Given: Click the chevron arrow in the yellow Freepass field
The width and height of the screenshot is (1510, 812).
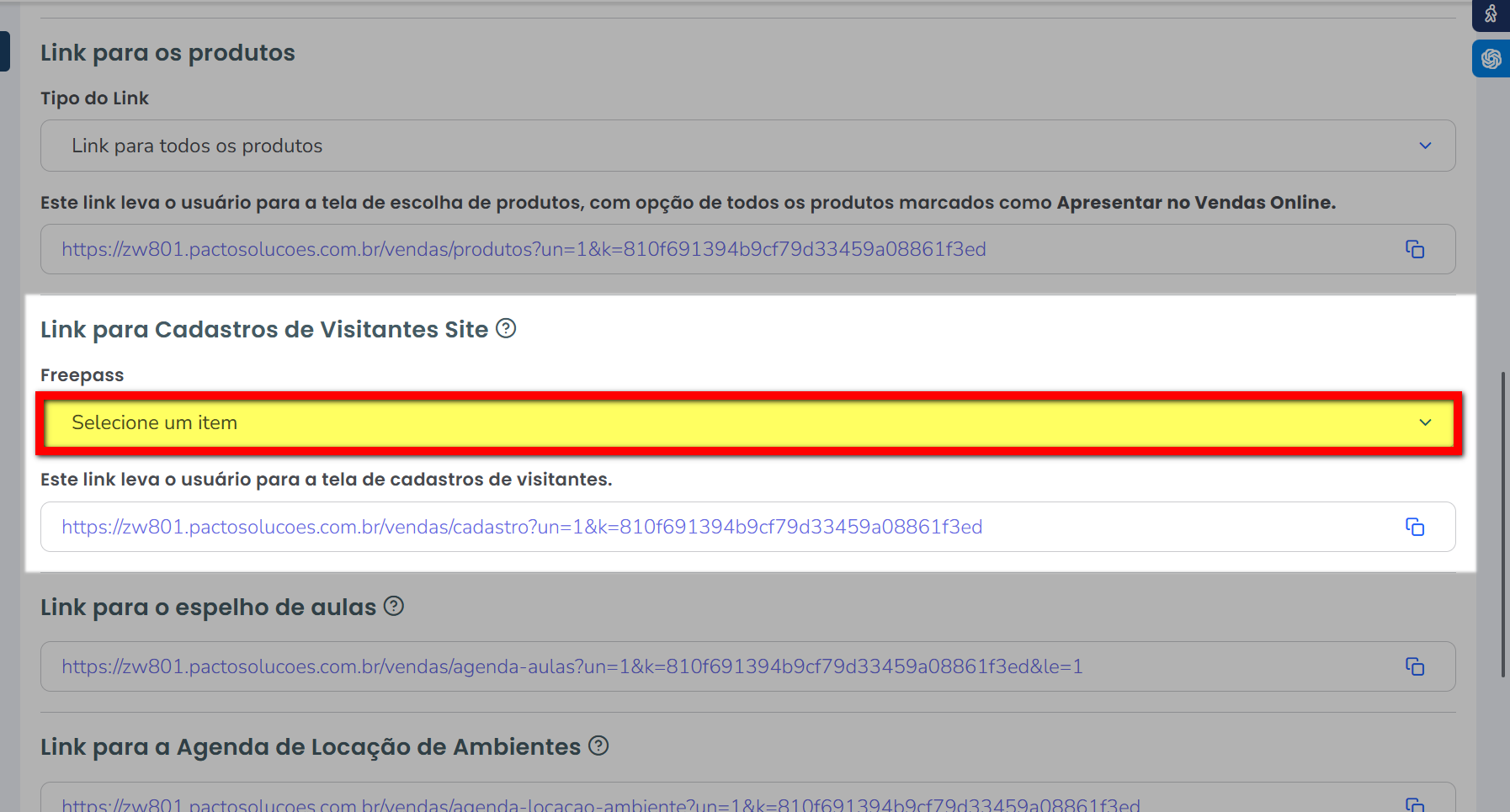Looking at the screenshot, I should click(1425, 422).
